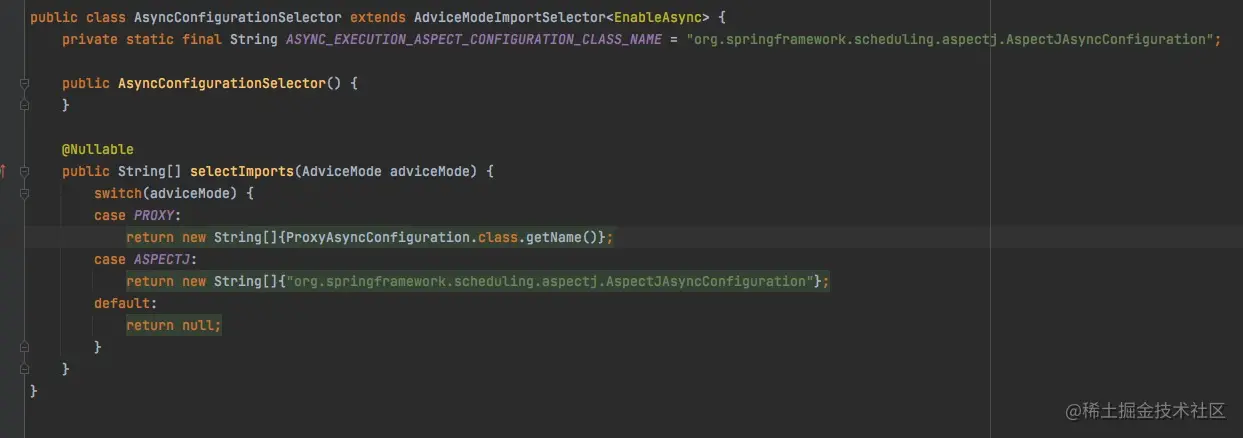This screenshot has width=1243, height=438.
Task: Click the 'final' keyword
Action: click(202, 39)
